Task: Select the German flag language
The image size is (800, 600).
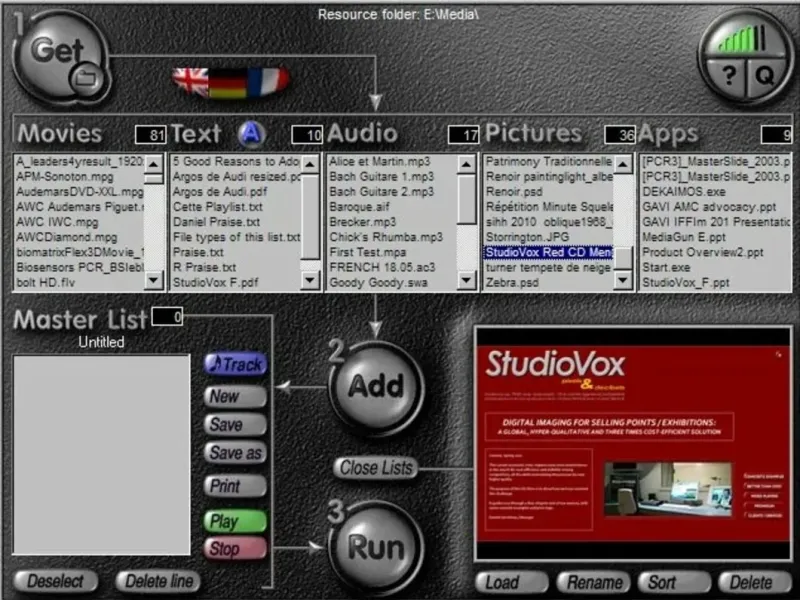Action: 228,82
